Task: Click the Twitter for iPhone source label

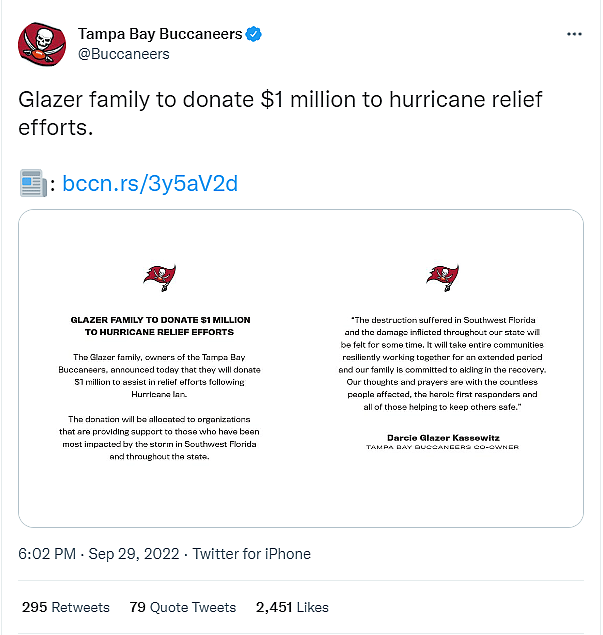Action: [252, 554]
